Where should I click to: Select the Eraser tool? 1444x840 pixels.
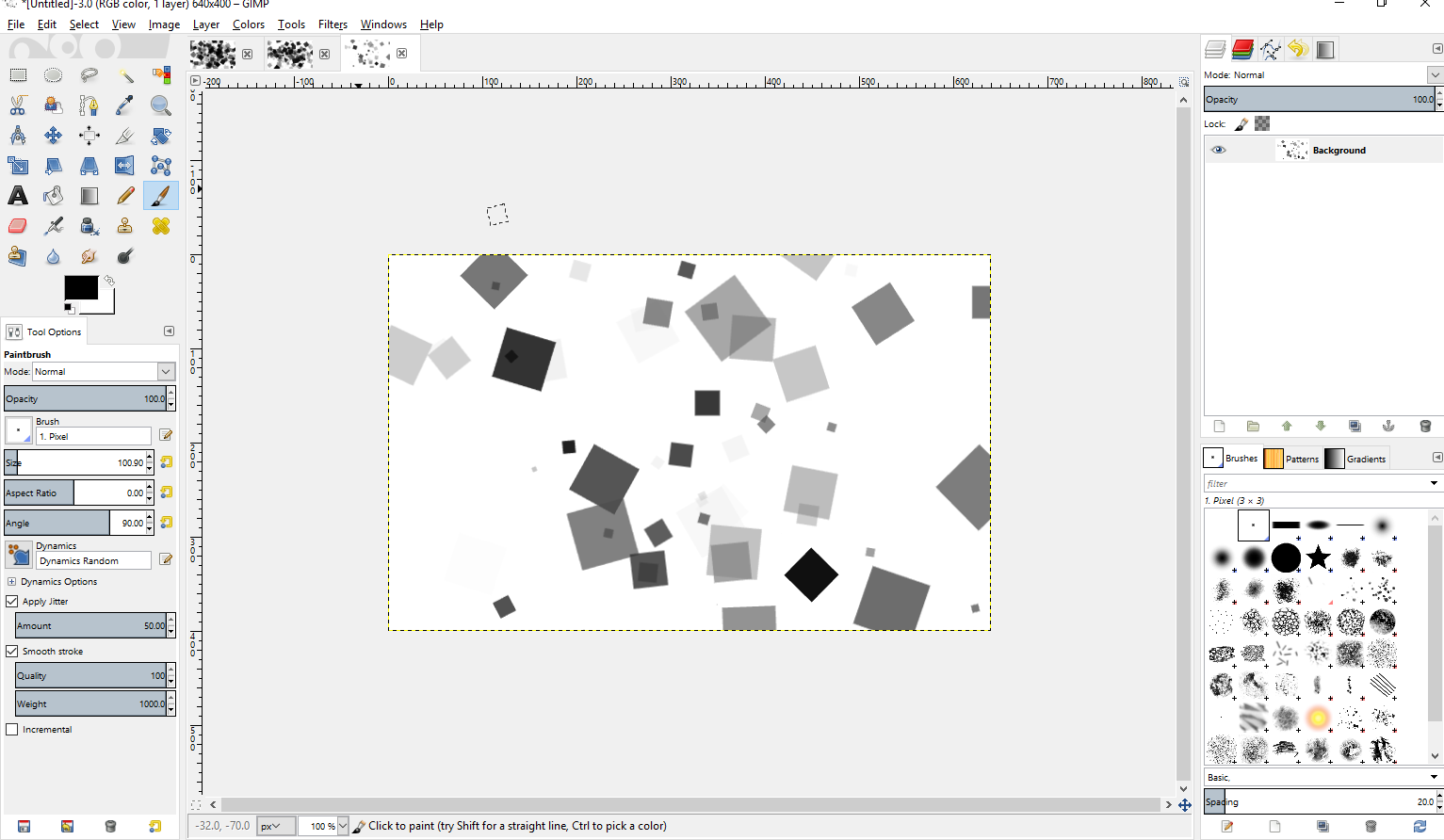click(x=18, y=226)
